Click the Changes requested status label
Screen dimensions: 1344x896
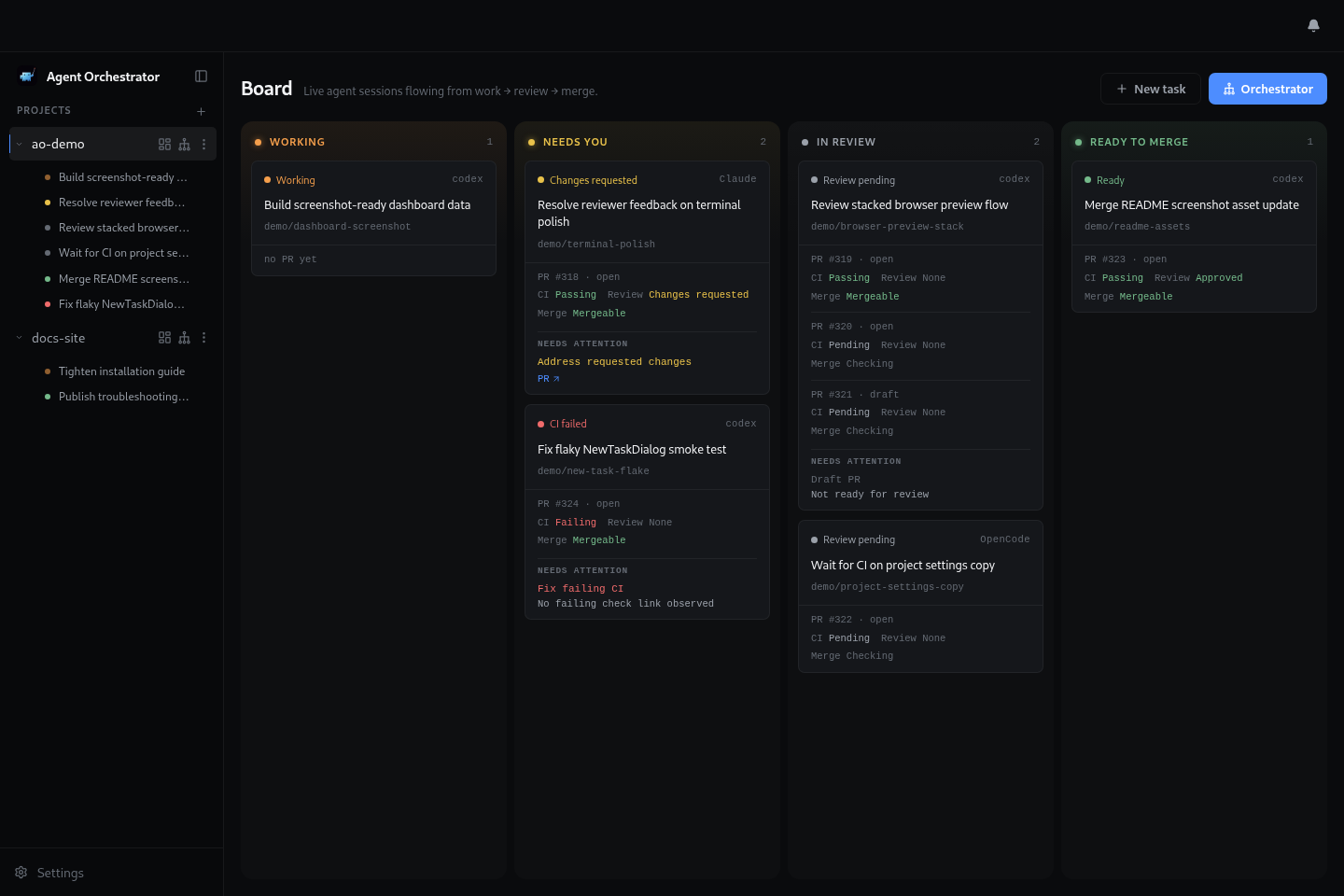pos(594,180)
